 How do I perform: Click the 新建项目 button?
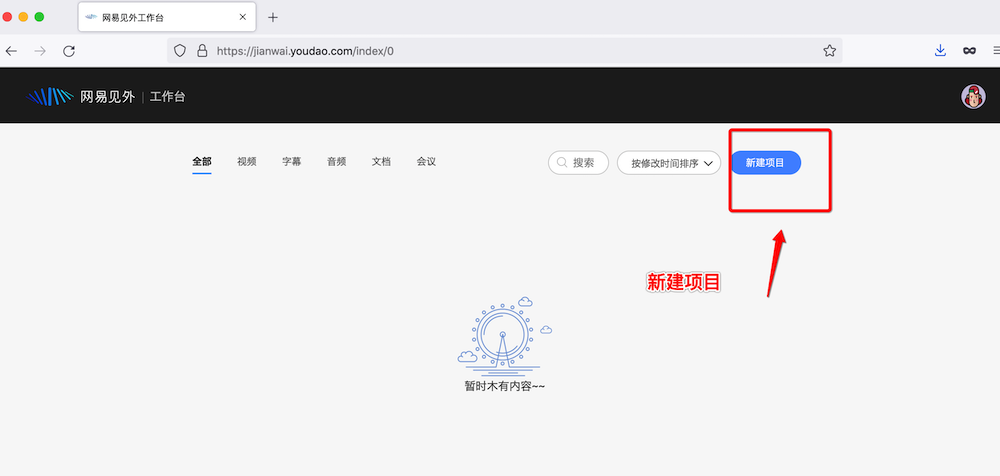coord(765,163)
